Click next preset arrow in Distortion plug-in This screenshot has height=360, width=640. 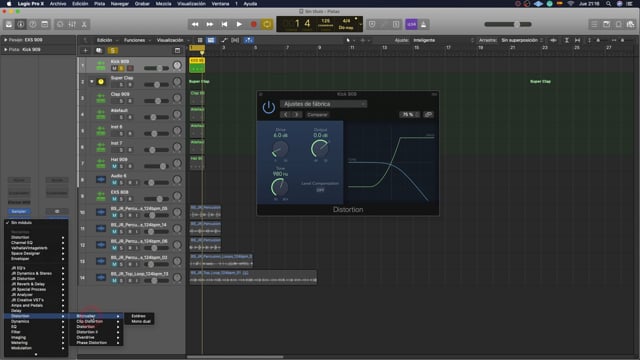(297, 115)
